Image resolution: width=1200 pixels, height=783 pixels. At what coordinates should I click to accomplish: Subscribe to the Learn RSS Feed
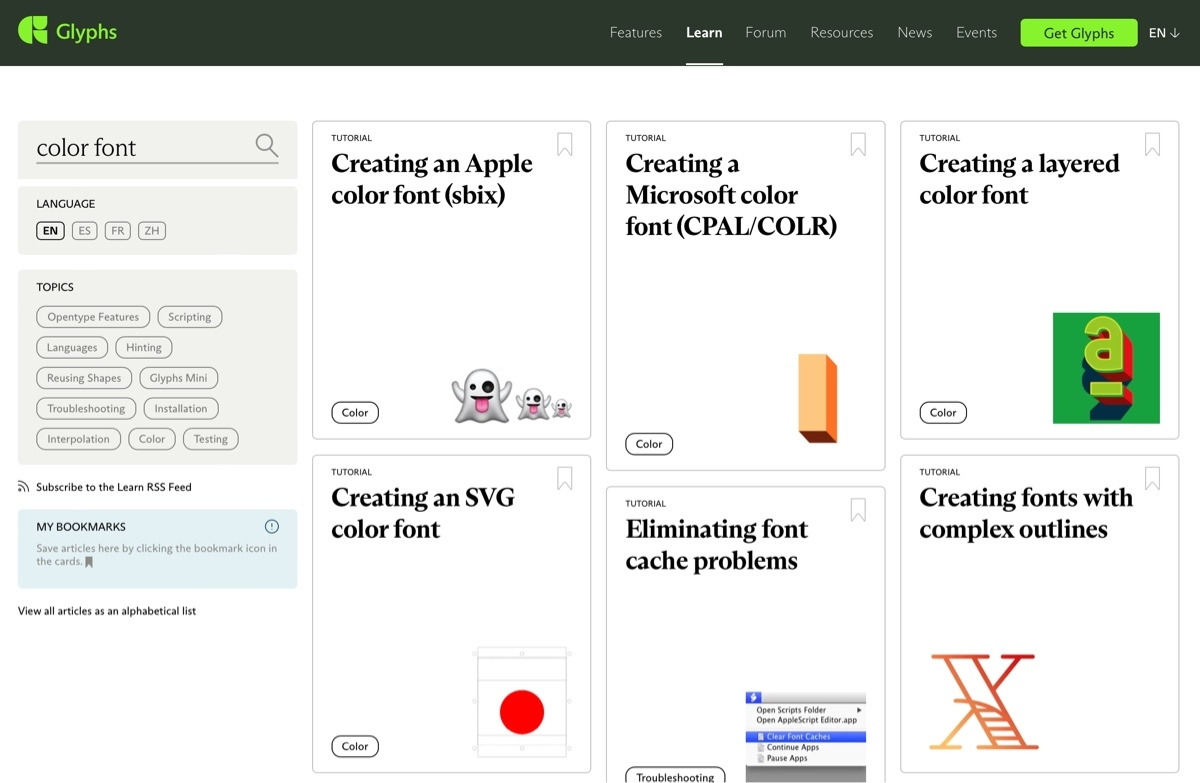114,487
